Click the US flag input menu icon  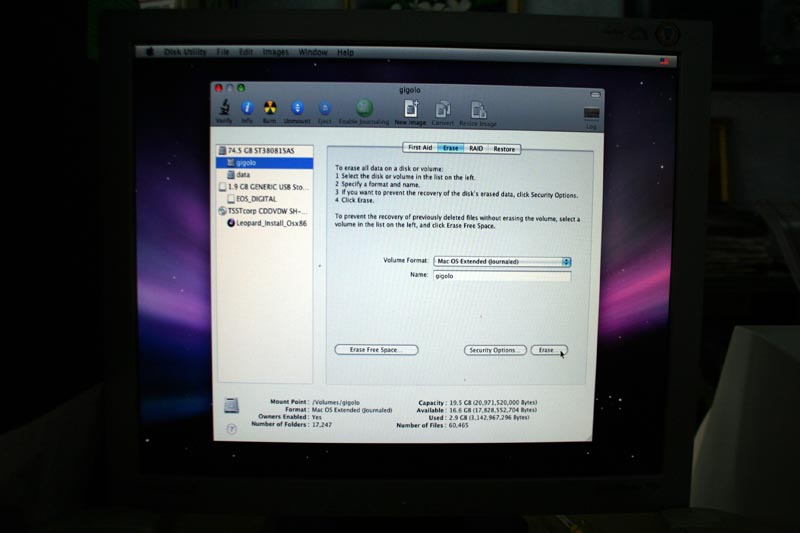[x=664, y=61]
